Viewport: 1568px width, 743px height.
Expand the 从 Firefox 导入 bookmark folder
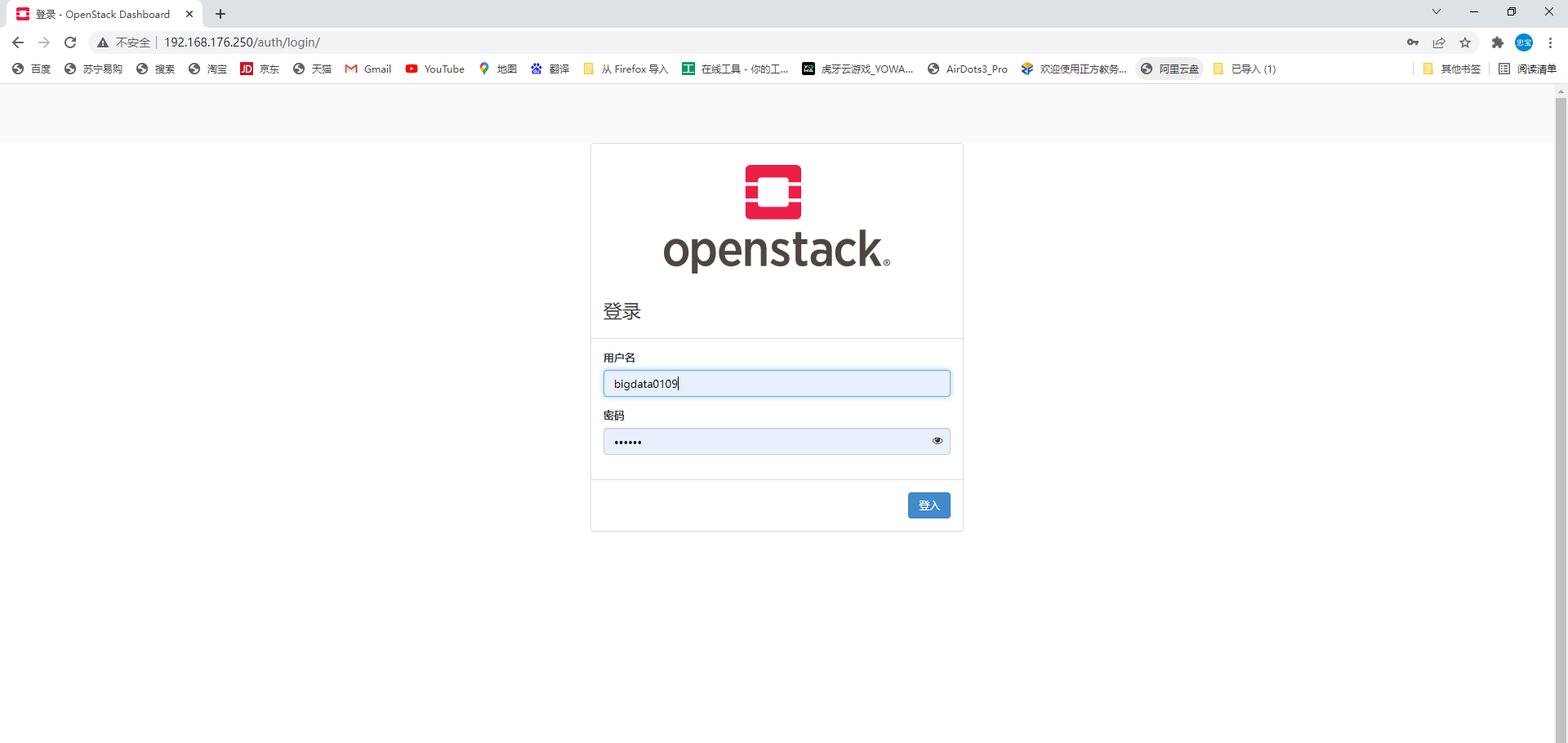point(626,69)
